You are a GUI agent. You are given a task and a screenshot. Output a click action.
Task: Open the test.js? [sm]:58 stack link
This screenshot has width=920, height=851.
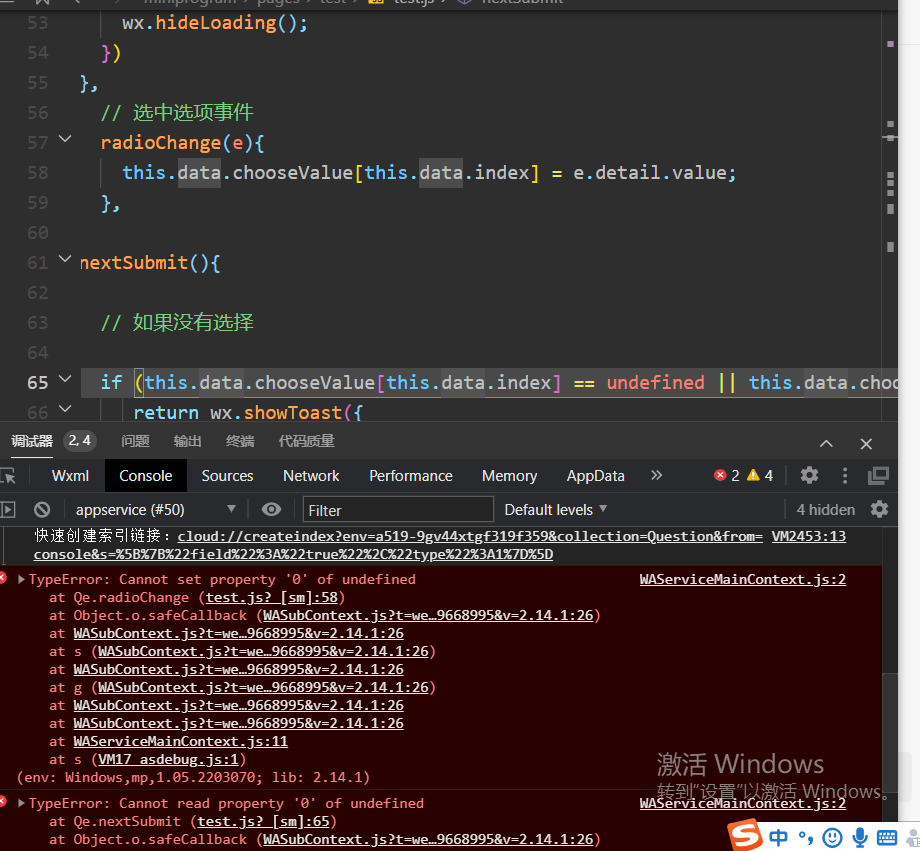coord(272,597)
